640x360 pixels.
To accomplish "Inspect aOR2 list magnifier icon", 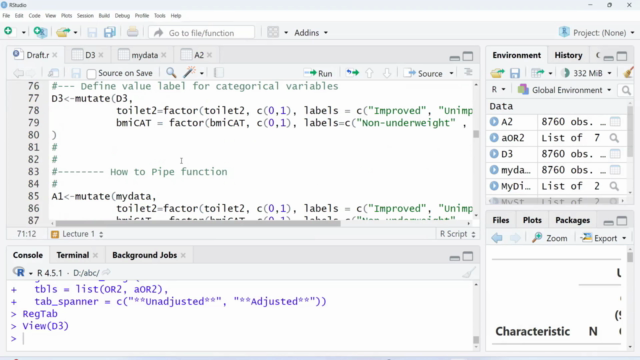I will tap(614, 138).
